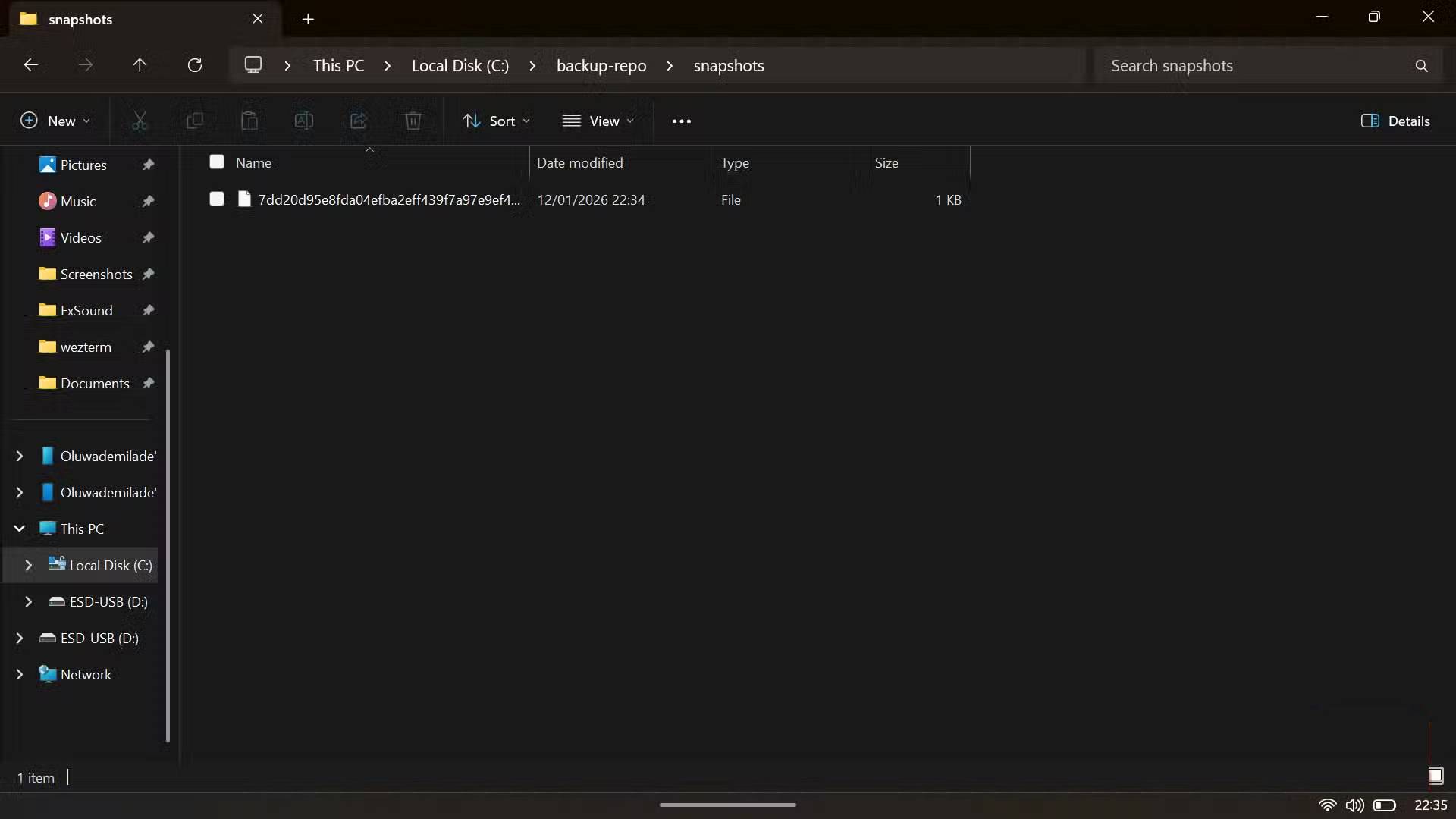Click large icons view toggle in status bar
This screenshot has height=819, width=1456.
pyautogui.click(x=1435, y=775)
